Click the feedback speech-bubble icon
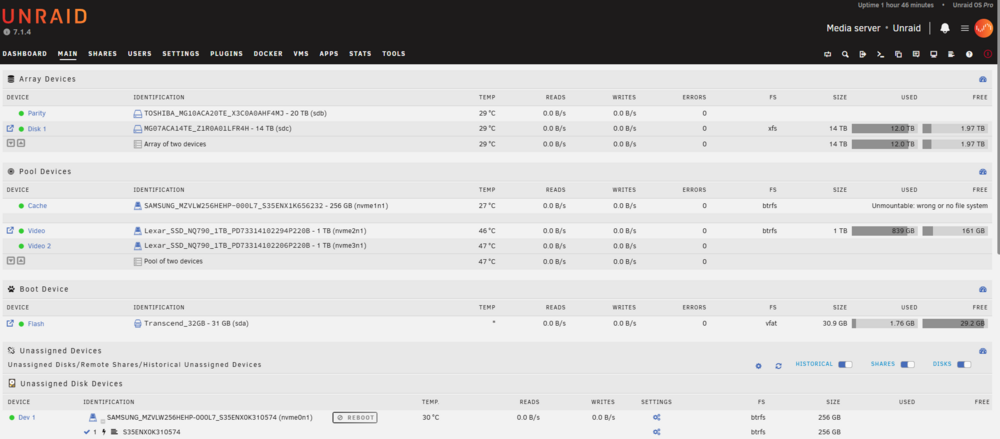 (916, 54)
